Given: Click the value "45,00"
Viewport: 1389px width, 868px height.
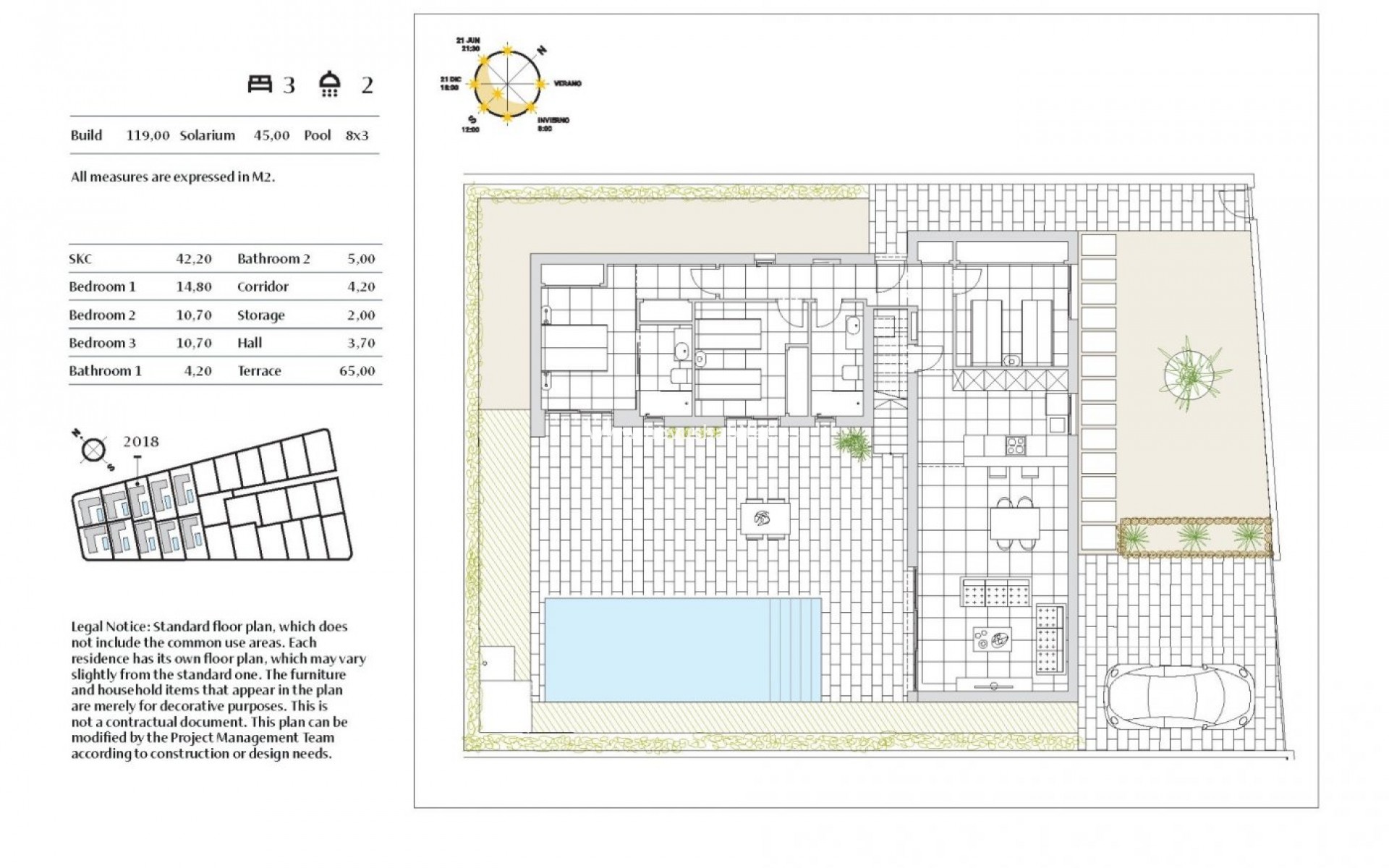Looking at the screenshot, I should [271, 135].
